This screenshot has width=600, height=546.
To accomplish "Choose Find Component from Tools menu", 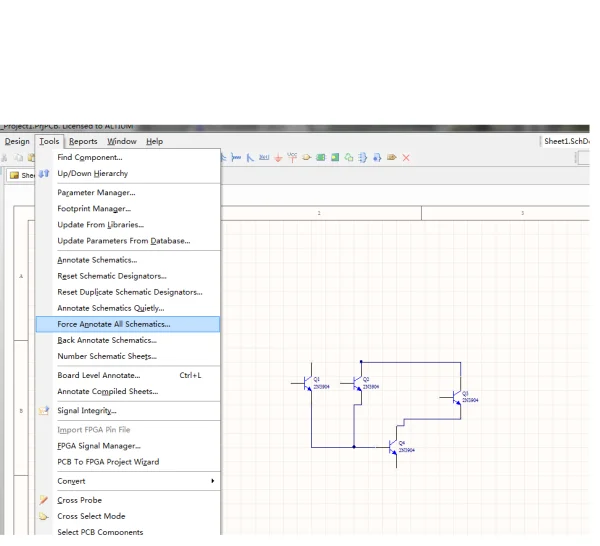I will (128, 157).
